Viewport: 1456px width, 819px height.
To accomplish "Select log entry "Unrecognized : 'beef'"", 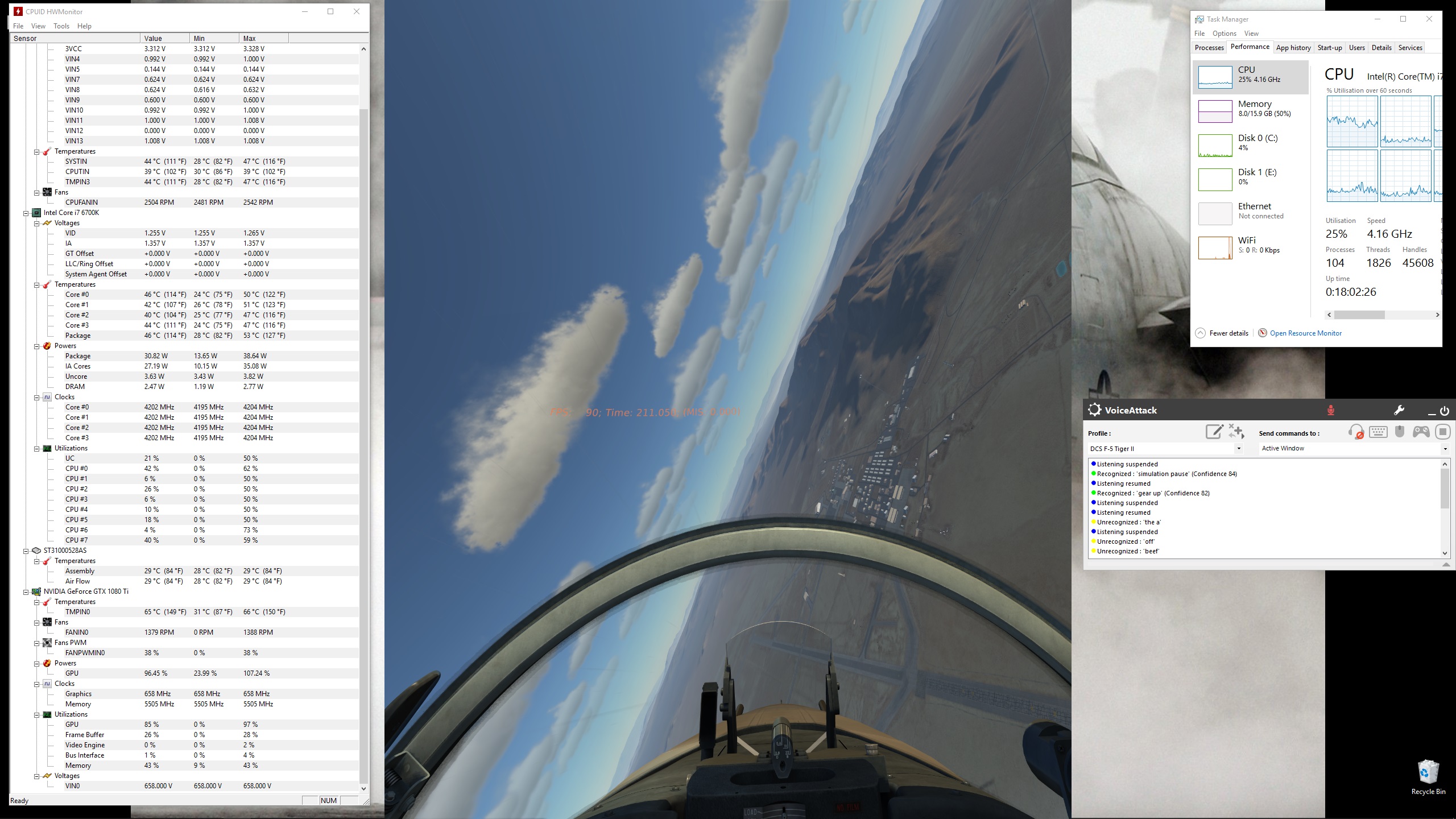I will coord(1125,551).
